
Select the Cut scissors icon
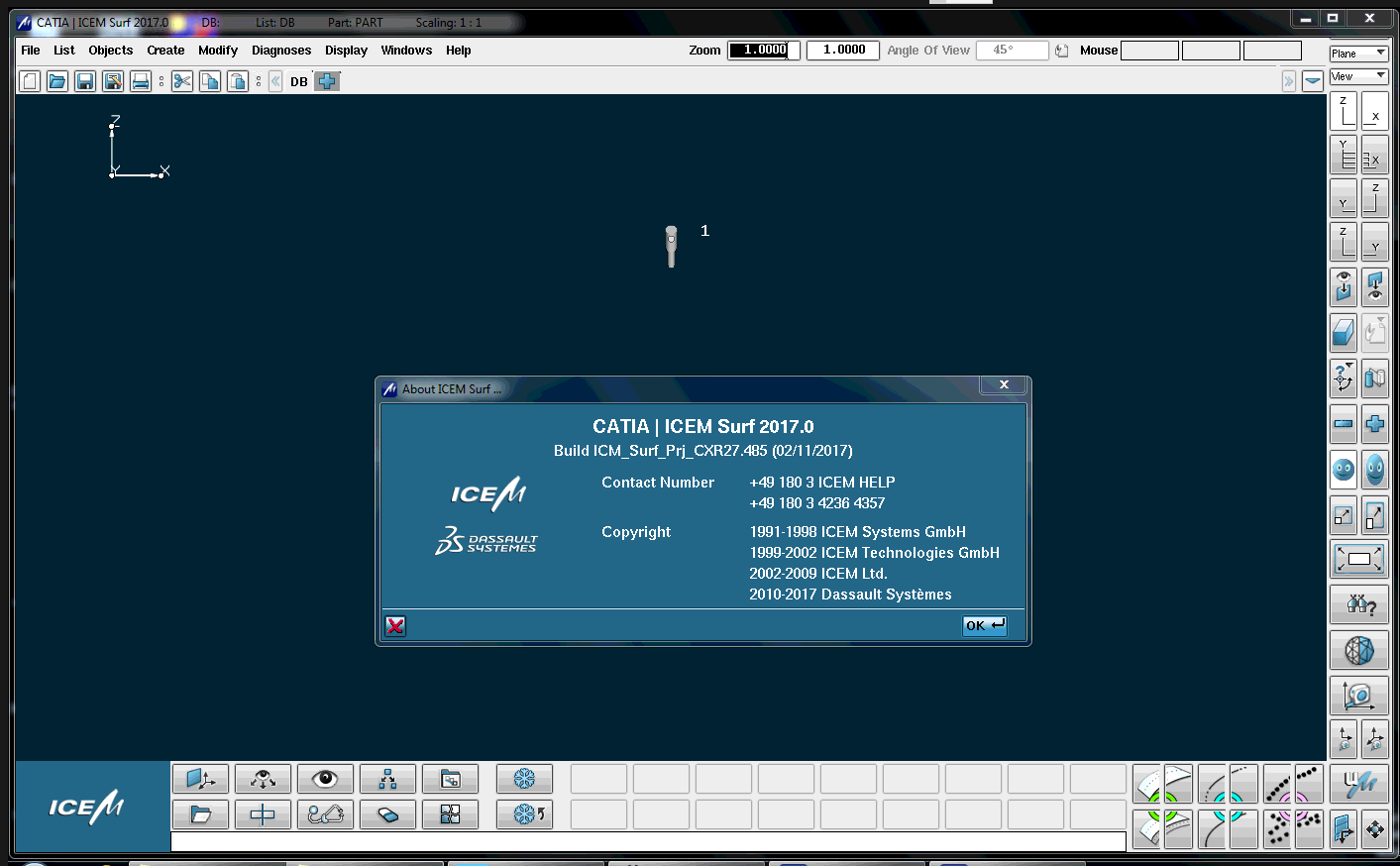[182, 81]
